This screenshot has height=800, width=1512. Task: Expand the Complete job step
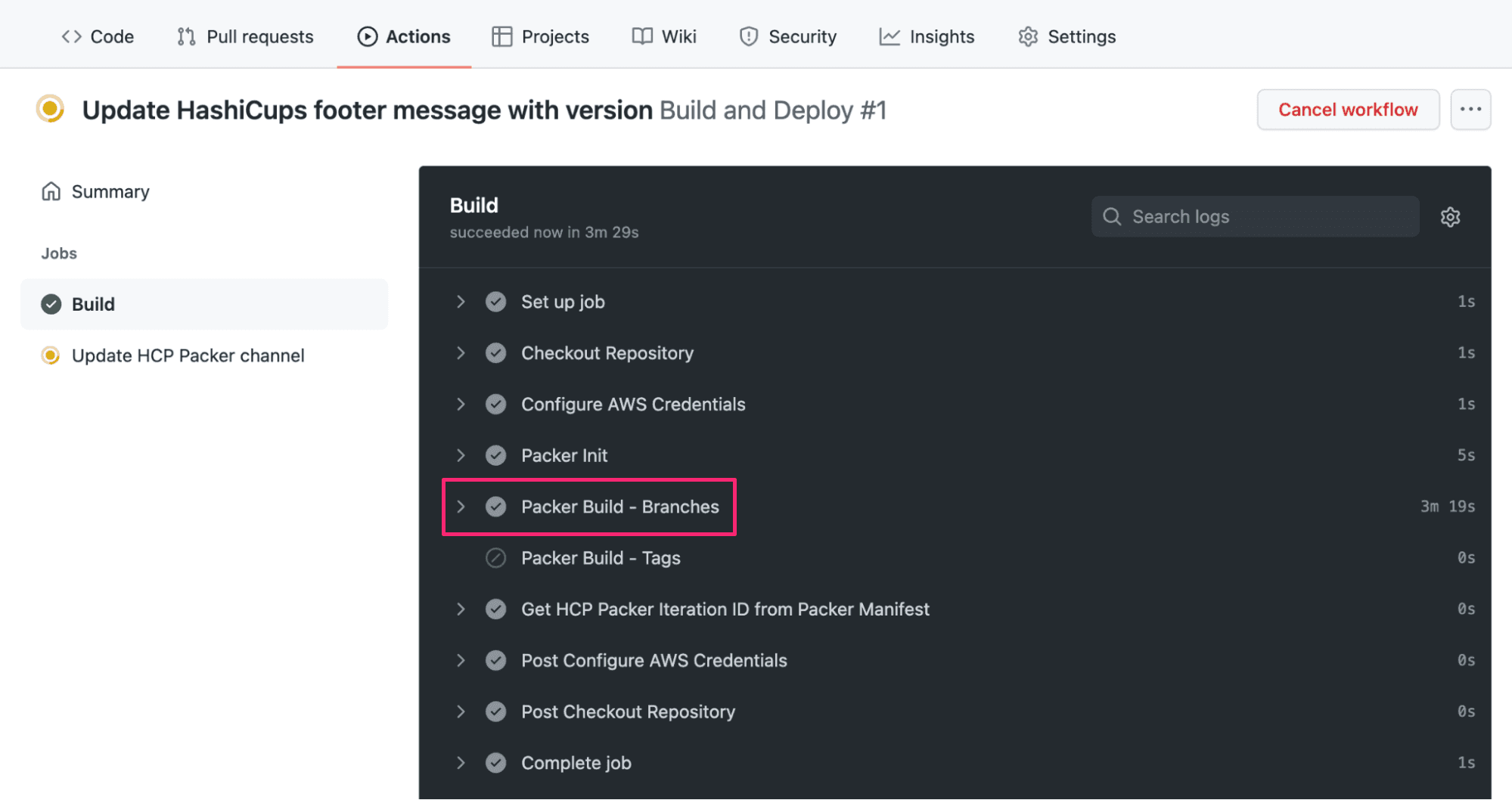click(x=461, y=763)
